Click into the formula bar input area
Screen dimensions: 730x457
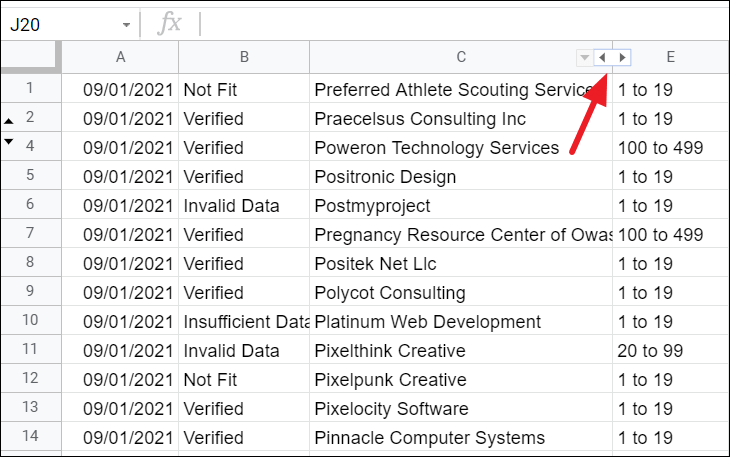point(465,24)
